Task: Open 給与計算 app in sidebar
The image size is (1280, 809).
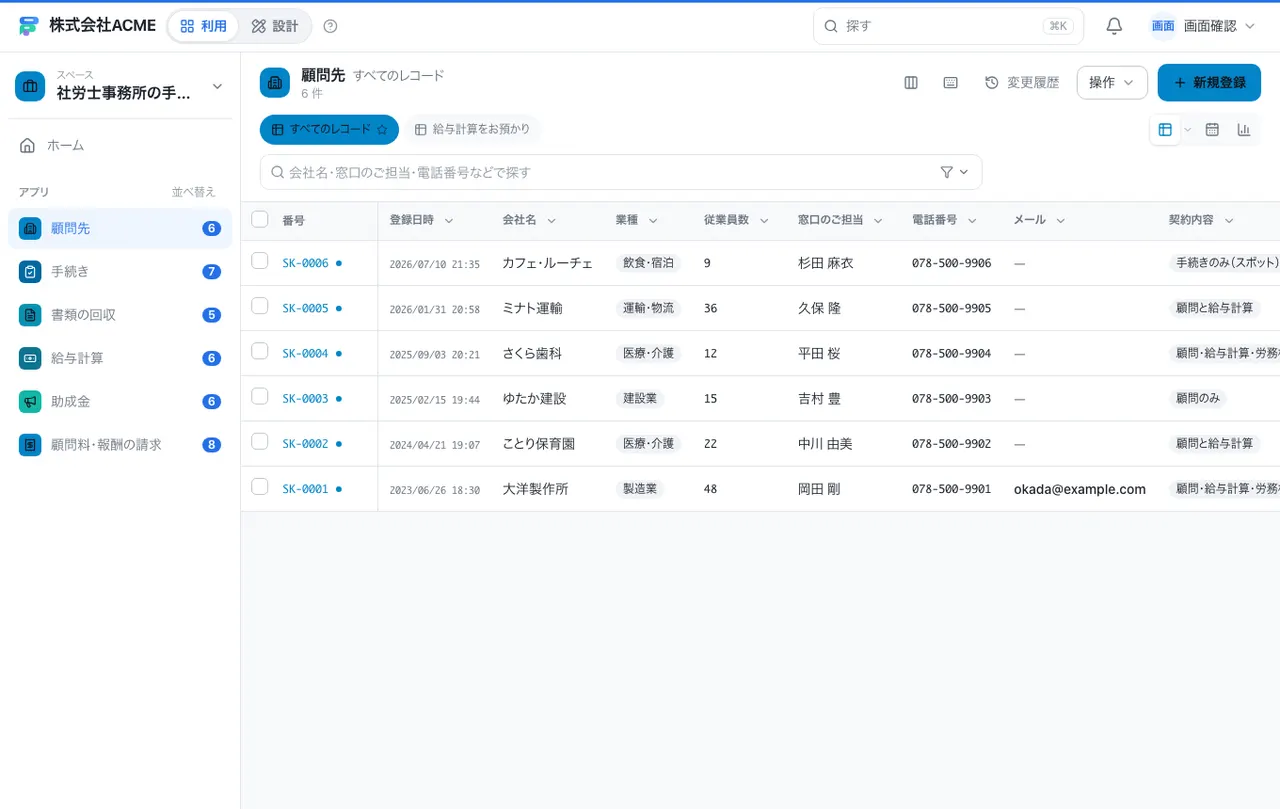Action: coord(120,358)
